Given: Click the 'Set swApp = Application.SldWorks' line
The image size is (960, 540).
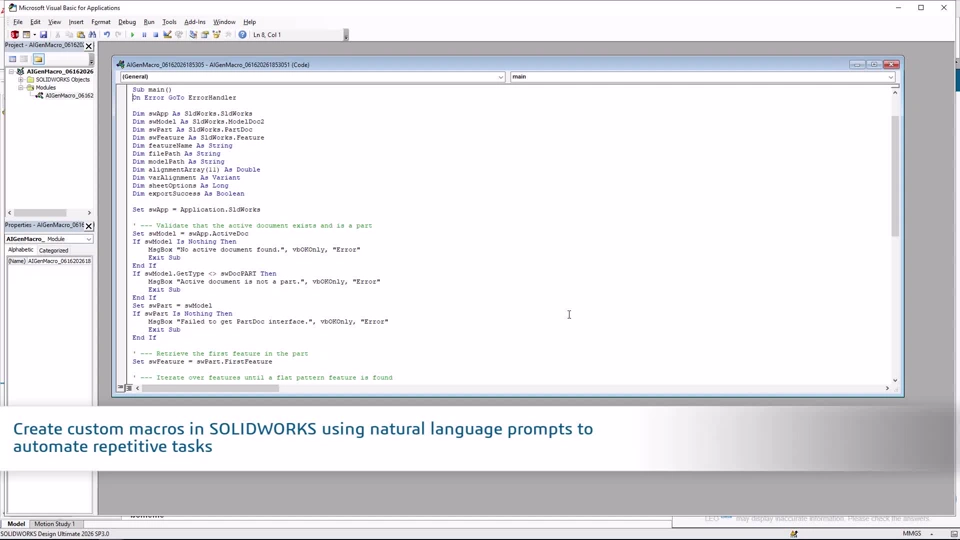Looking at the screenshot, I should click(x=197, y=210).
